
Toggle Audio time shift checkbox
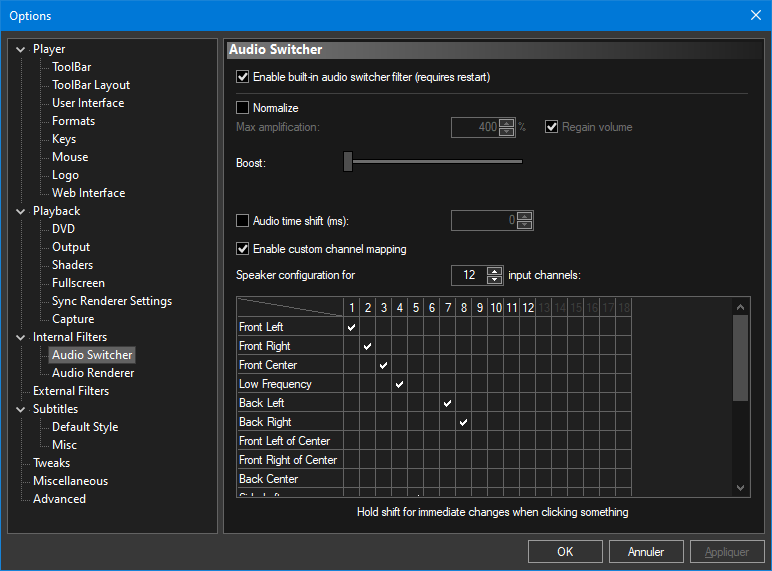pyautogui.click(x=242, y=221)
